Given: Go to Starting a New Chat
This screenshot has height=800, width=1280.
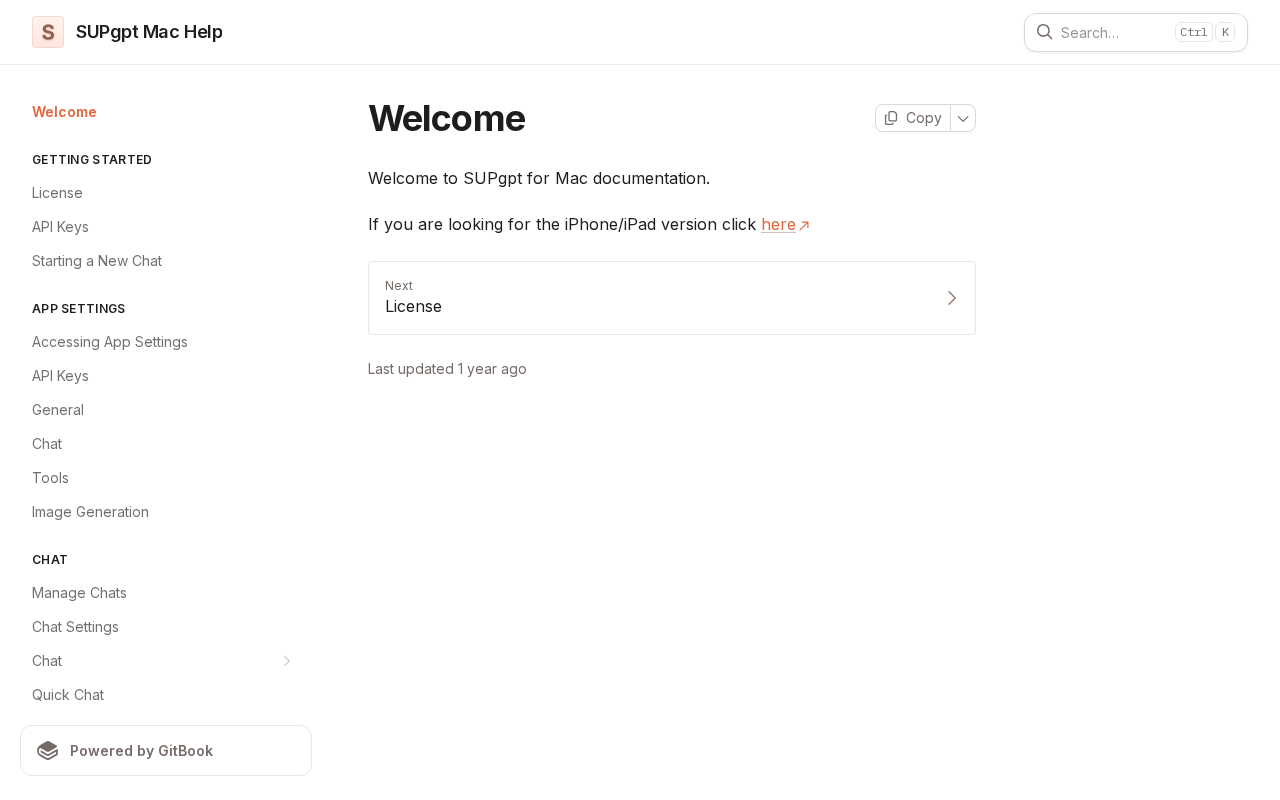Looking at the screenshot, I should point(97,261).
